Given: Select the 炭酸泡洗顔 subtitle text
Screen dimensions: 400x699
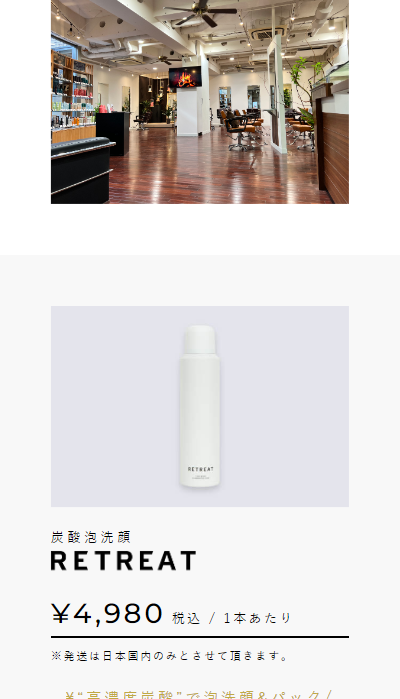Looking at the screenshot, I should (91, 537).
